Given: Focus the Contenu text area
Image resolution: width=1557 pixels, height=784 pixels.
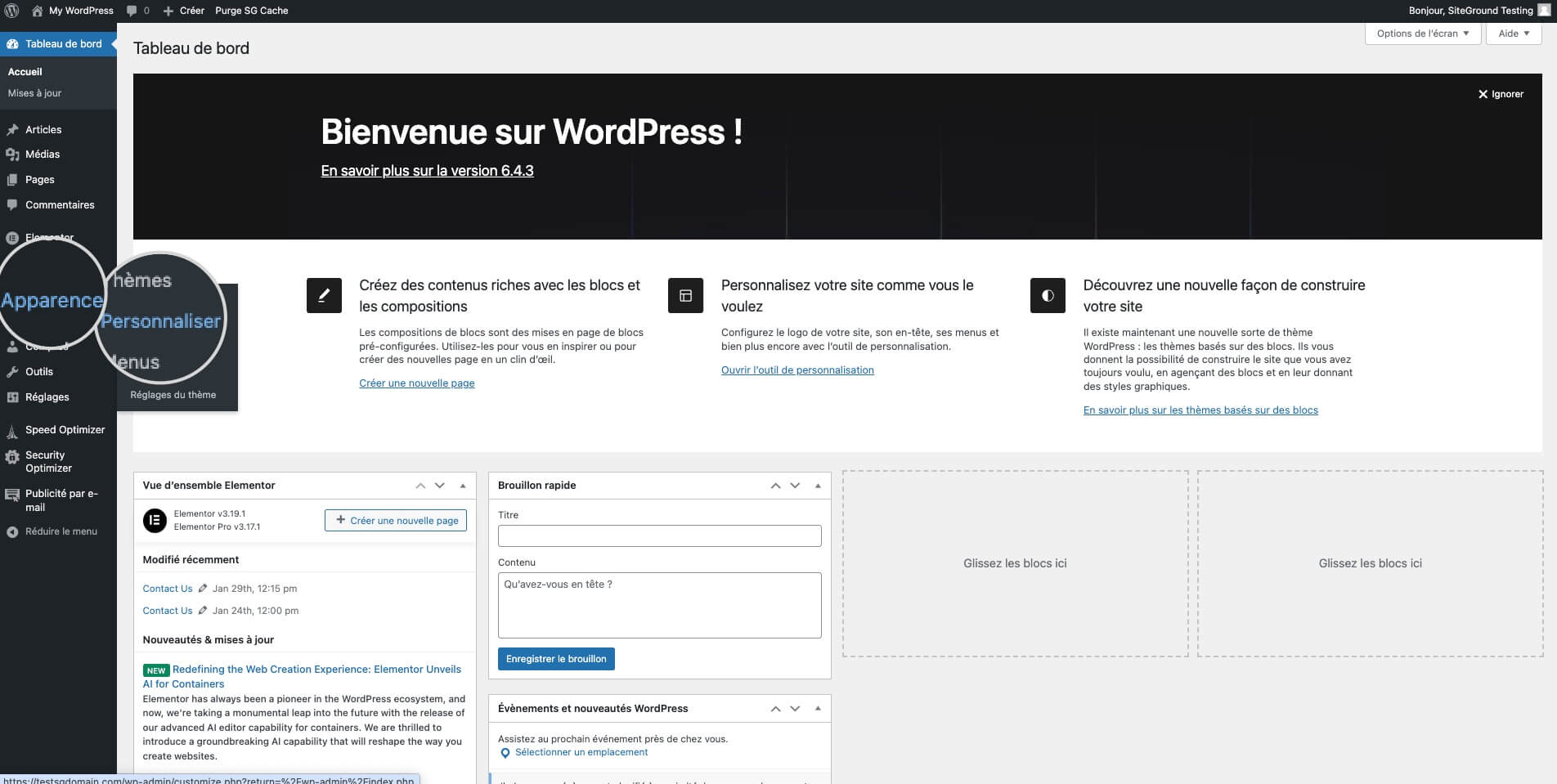Looking at the screenshot, I should [659, 605].
